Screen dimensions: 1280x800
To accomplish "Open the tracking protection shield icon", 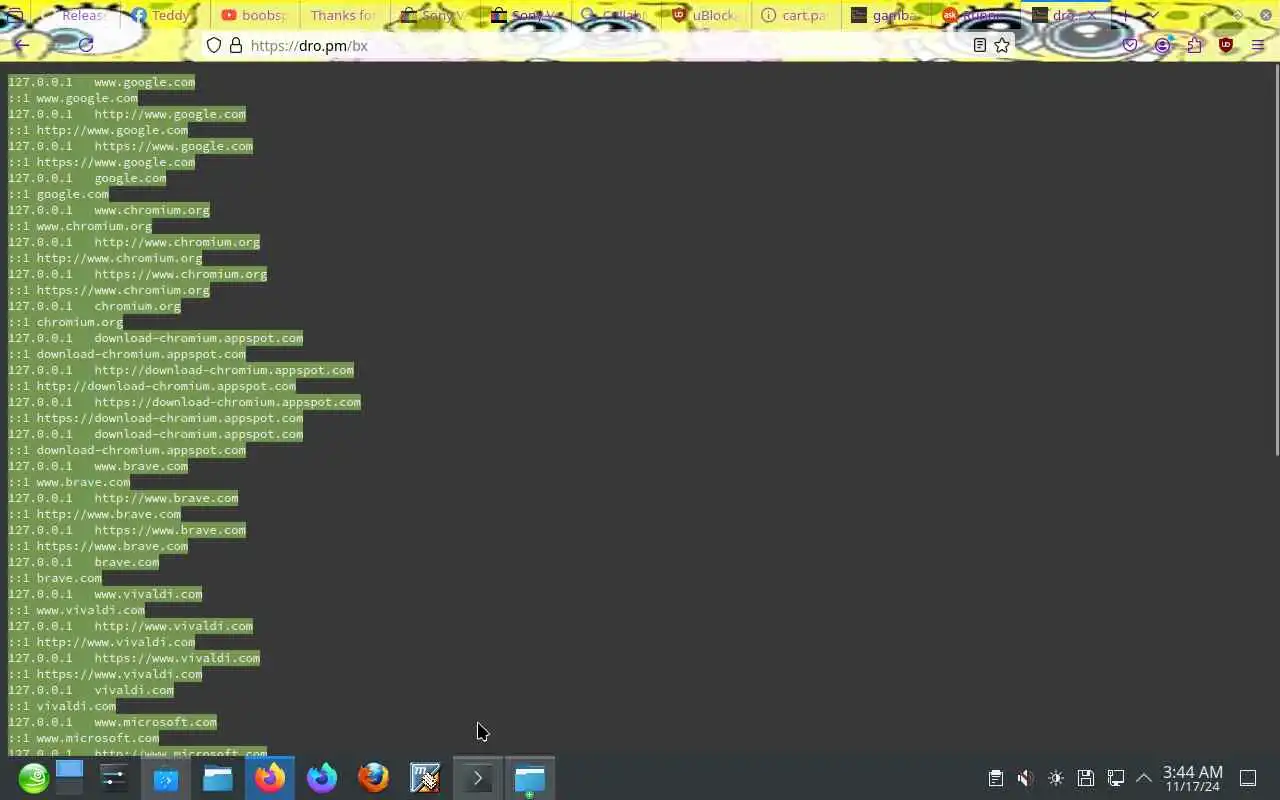I will coord(213,46).
